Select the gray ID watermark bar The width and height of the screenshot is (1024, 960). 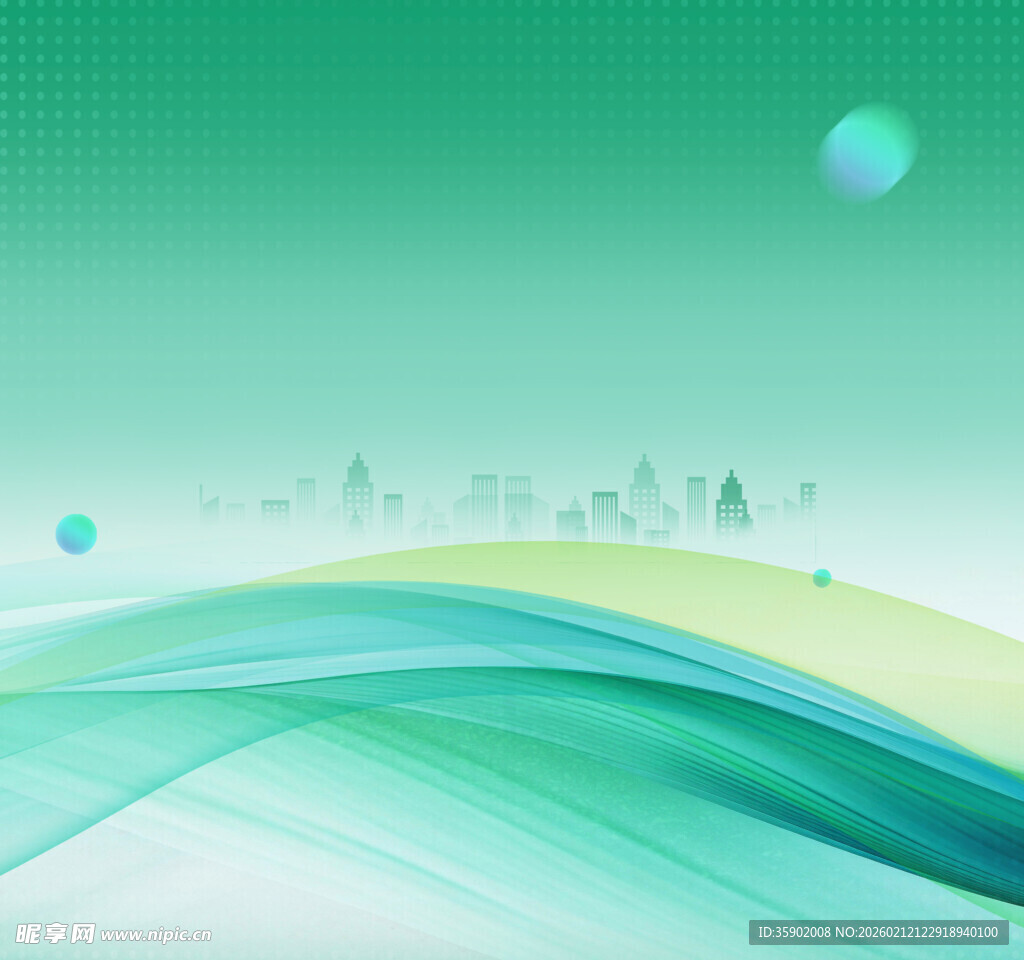point(878,933)
